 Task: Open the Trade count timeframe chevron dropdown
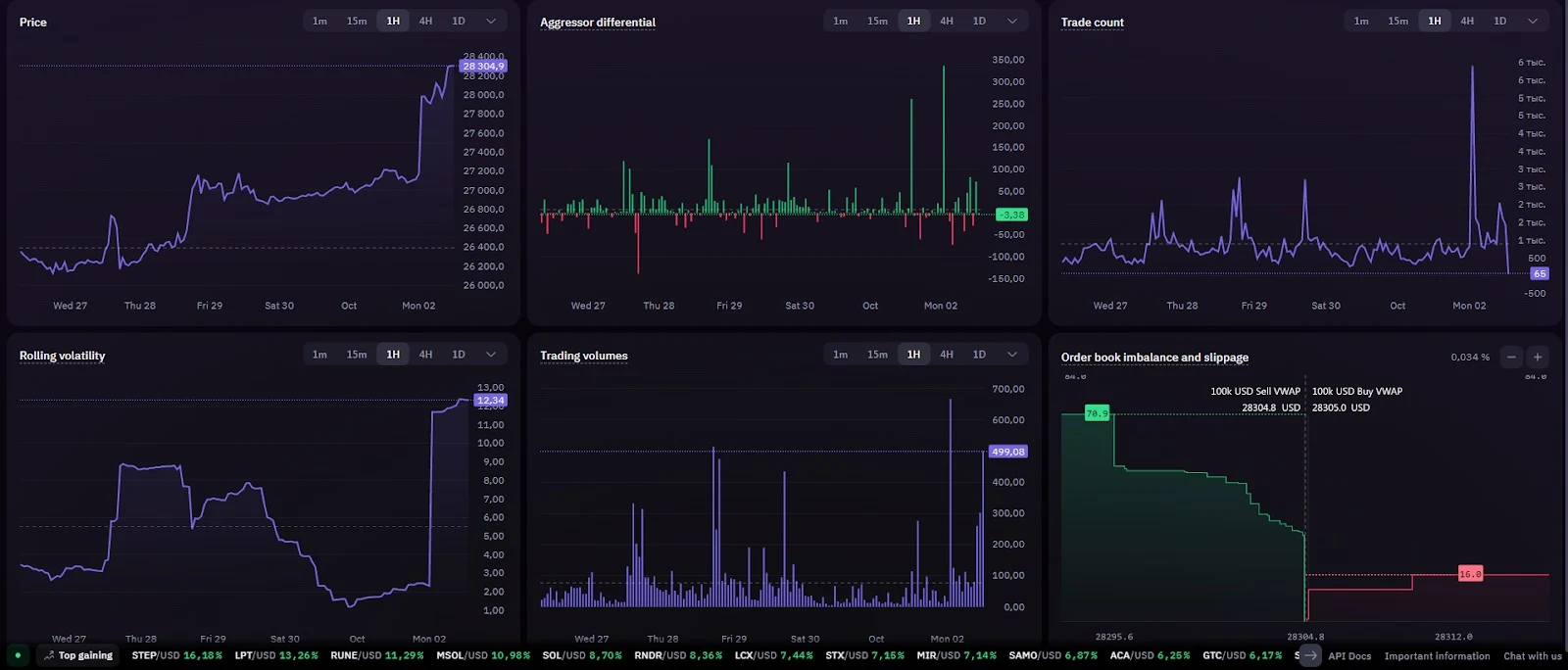tap(1533, 21)
